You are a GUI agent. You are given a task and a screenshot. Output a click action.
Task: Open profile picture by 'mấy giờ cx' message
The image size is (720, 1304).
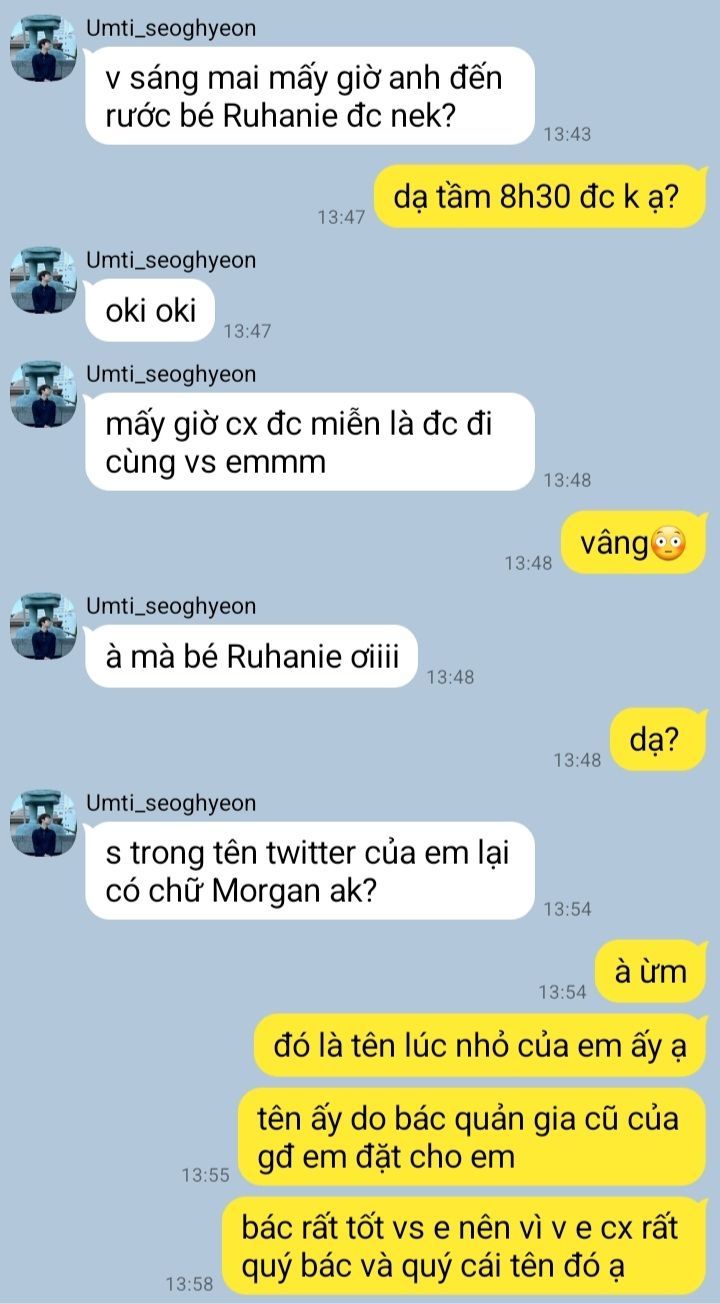43,394
